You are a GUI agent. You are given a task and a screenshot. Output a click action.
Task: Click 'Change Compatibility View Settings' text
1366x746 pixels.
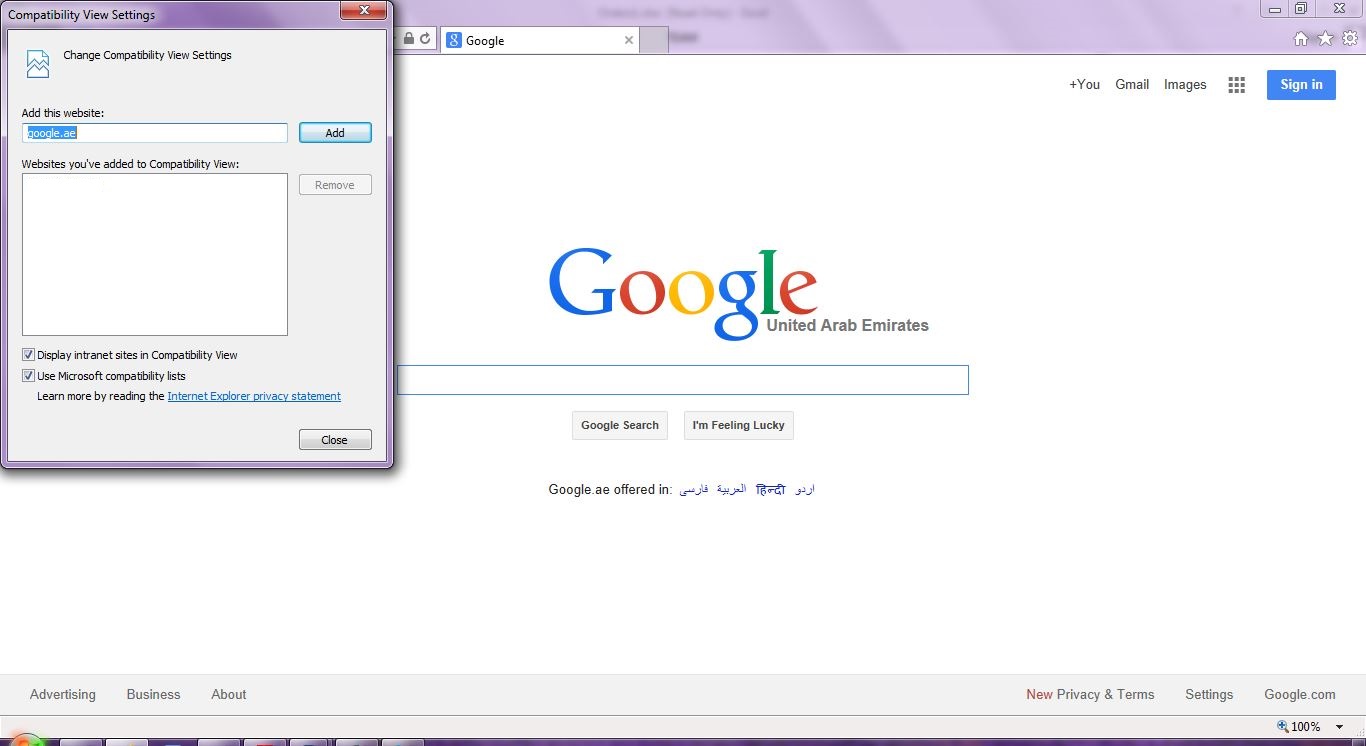tap(147, 55)
